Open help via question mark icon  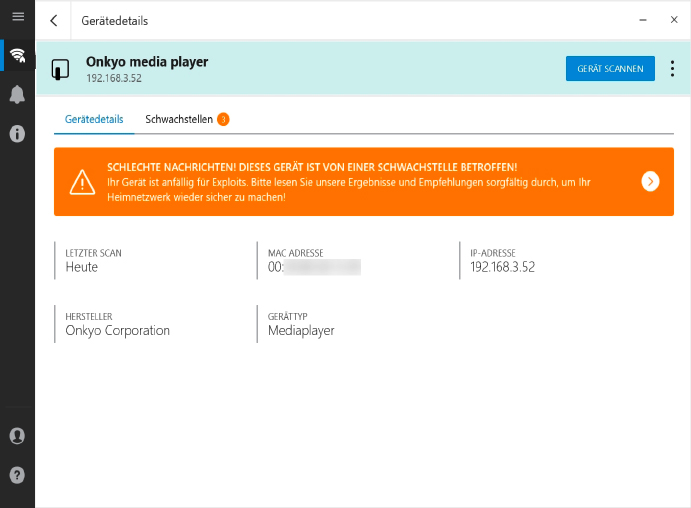point(17,475)
